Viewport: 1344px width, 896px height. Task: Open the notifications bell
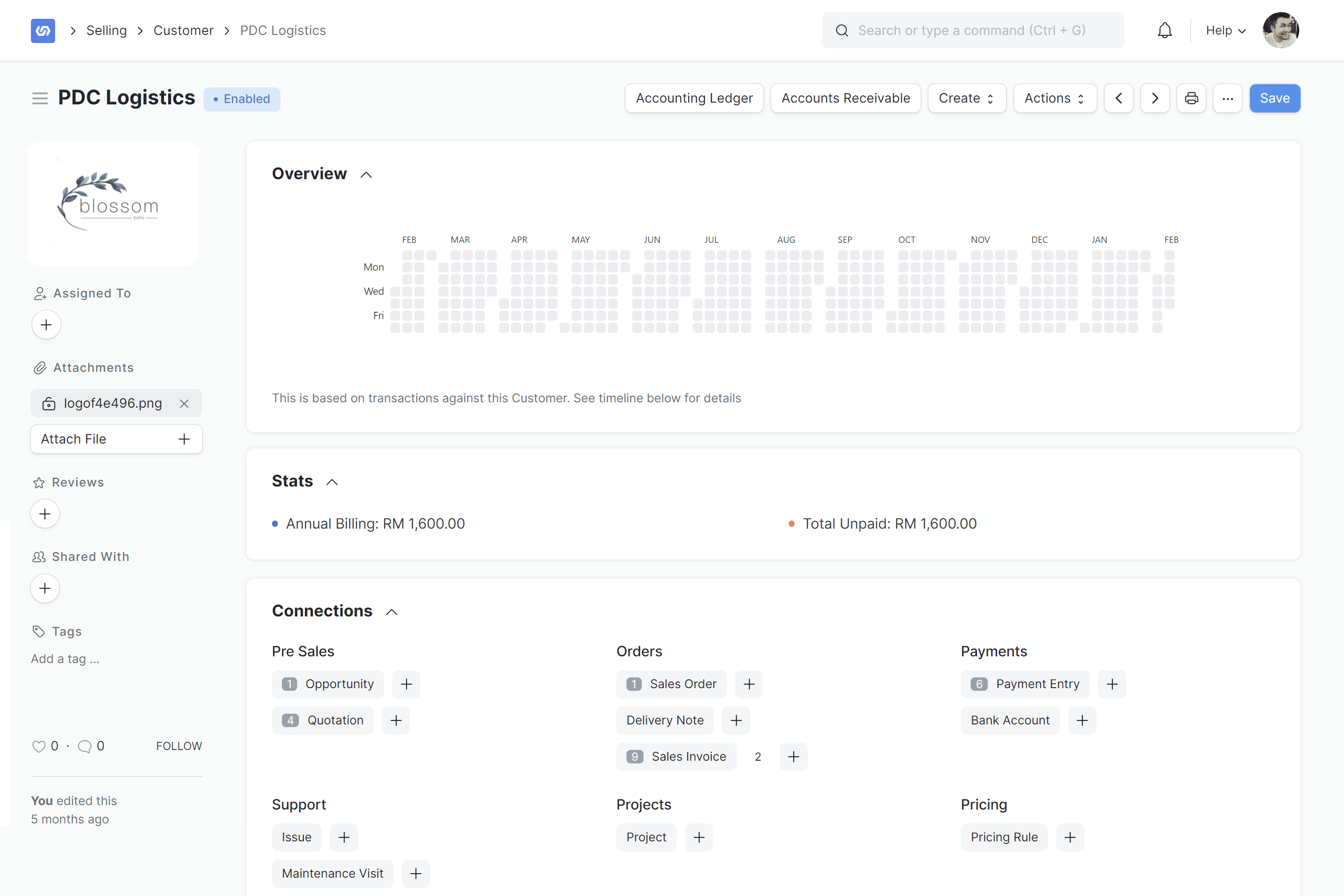point(1164,30)
